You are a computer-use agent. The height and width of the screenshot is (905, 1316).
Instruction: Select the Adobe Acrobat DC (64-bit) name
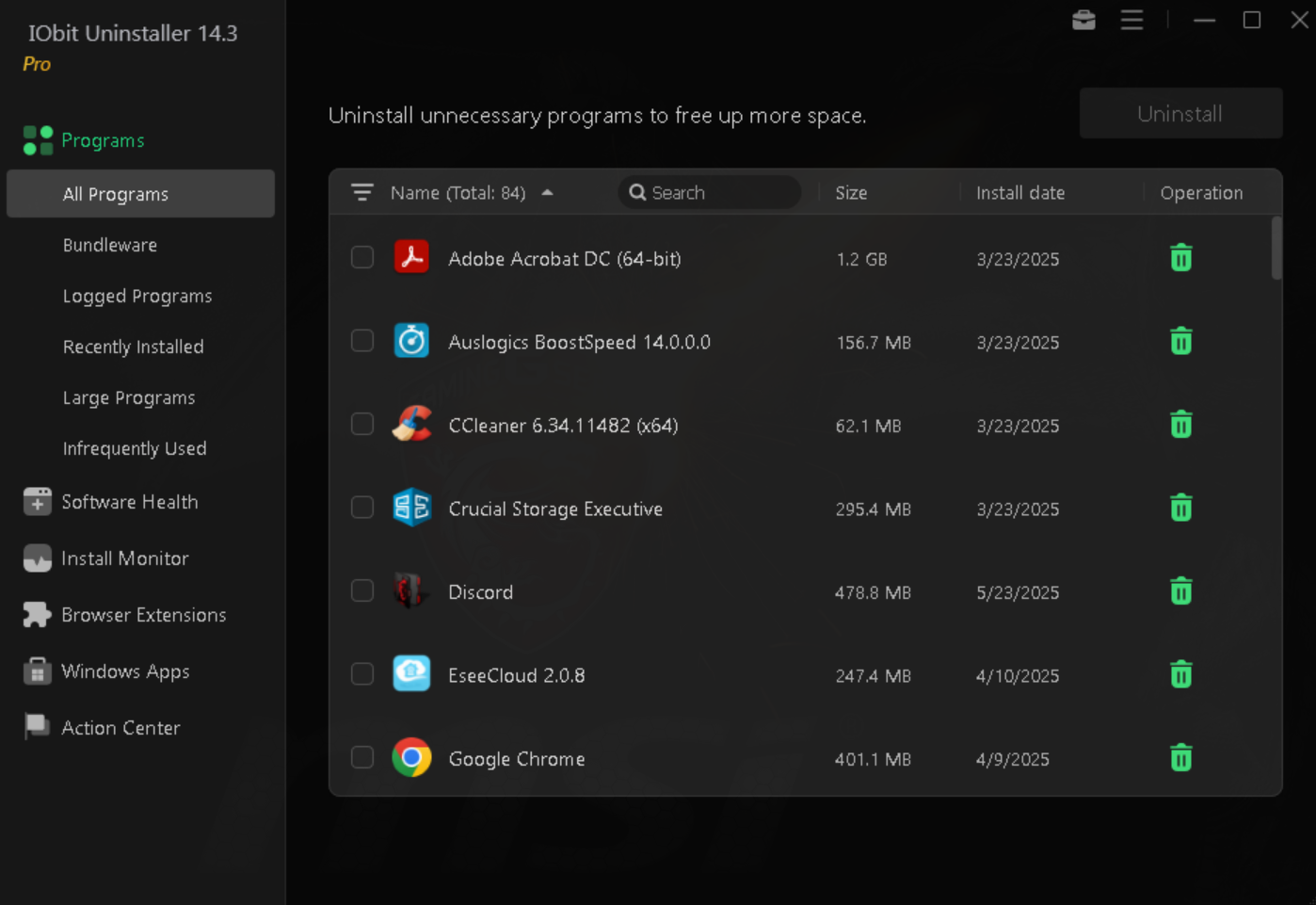tap(565, 259)
